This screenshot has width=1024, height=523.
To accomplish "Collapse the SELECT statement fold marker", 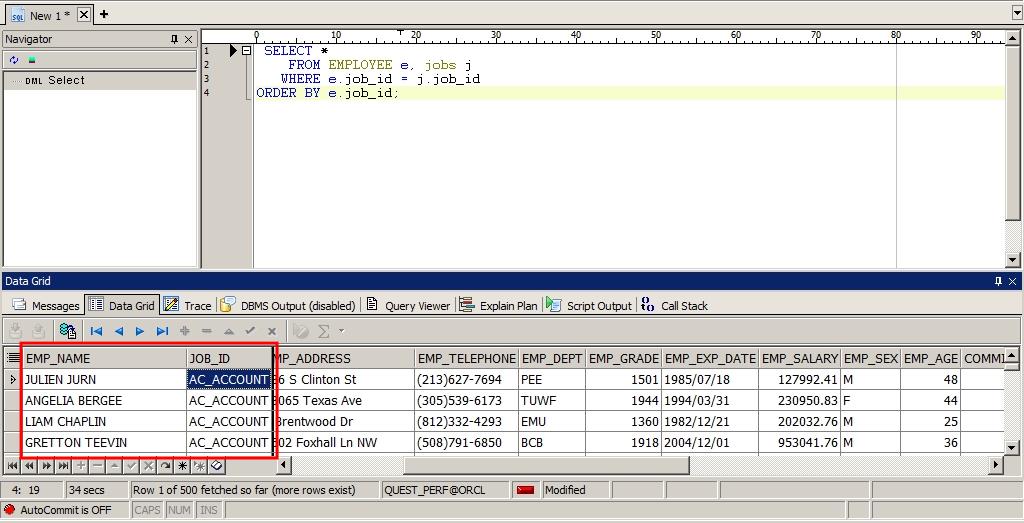I will [x=246, y=51].
